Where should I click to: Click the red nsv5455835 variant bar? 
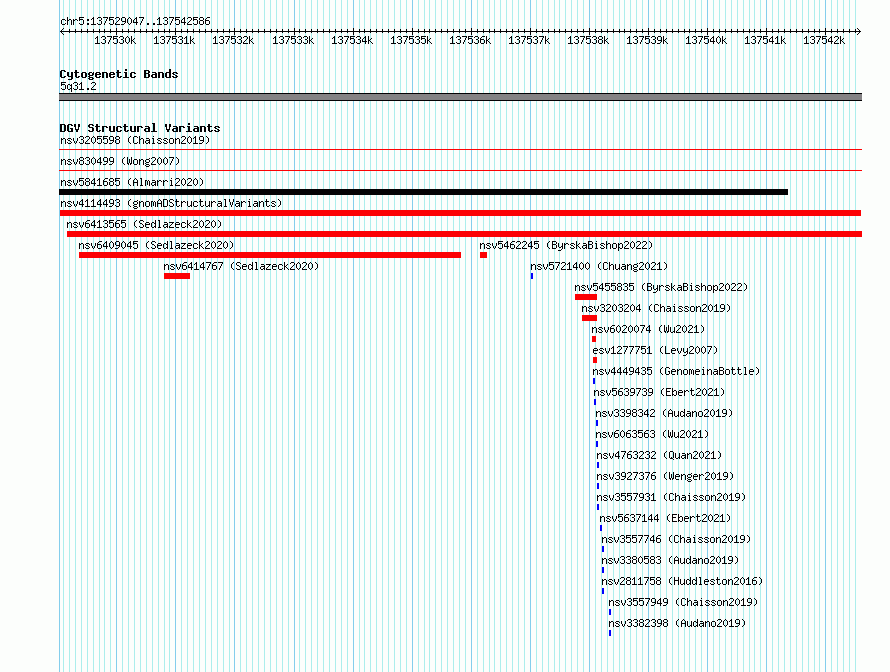pyautogui.click(x=586, y=297)
